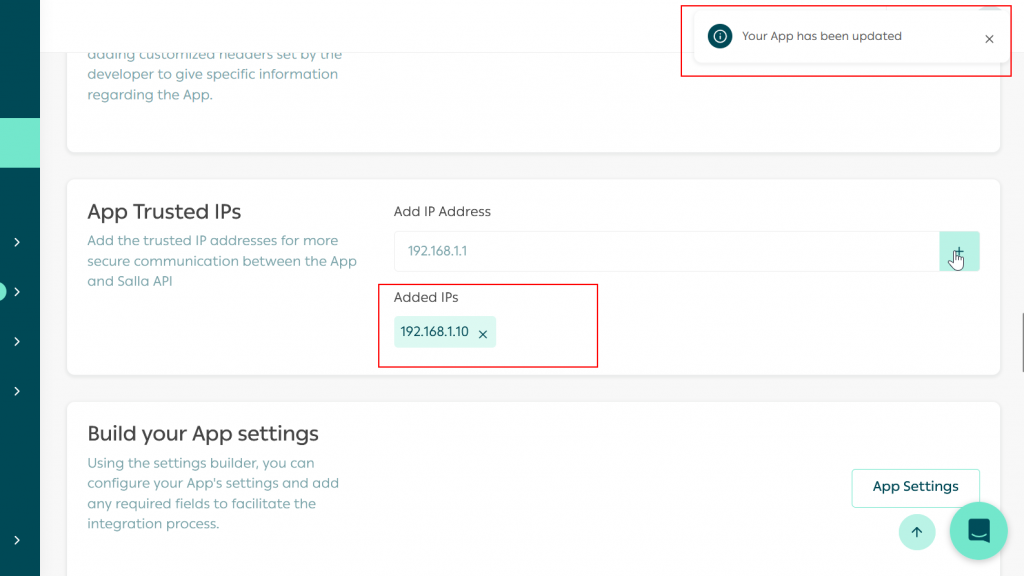Image resolution: width=1024 pixels, height=576 pixels.
Task: Click the plus icon to add the IP
Action: click(958, 251)
